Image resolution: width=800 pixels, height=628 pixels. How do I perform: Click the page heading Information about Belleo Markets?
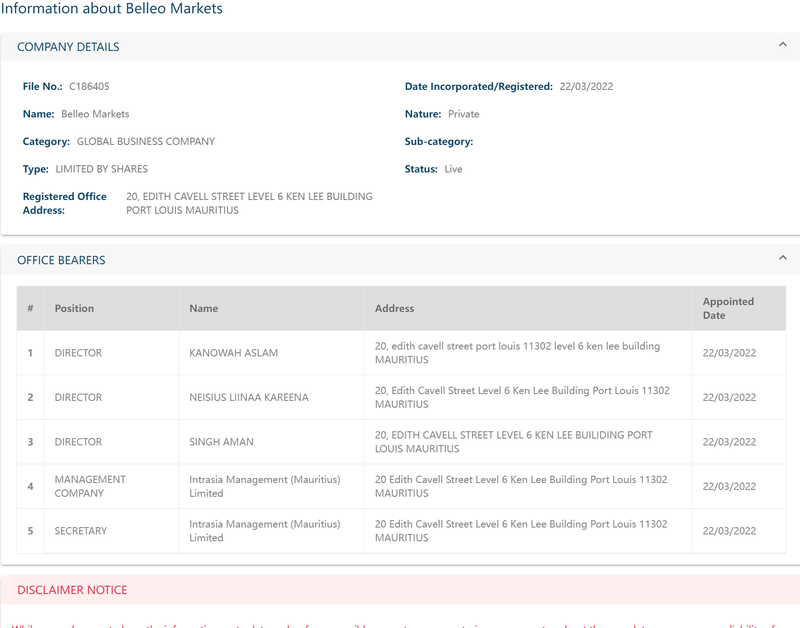(x=112, y=8)
